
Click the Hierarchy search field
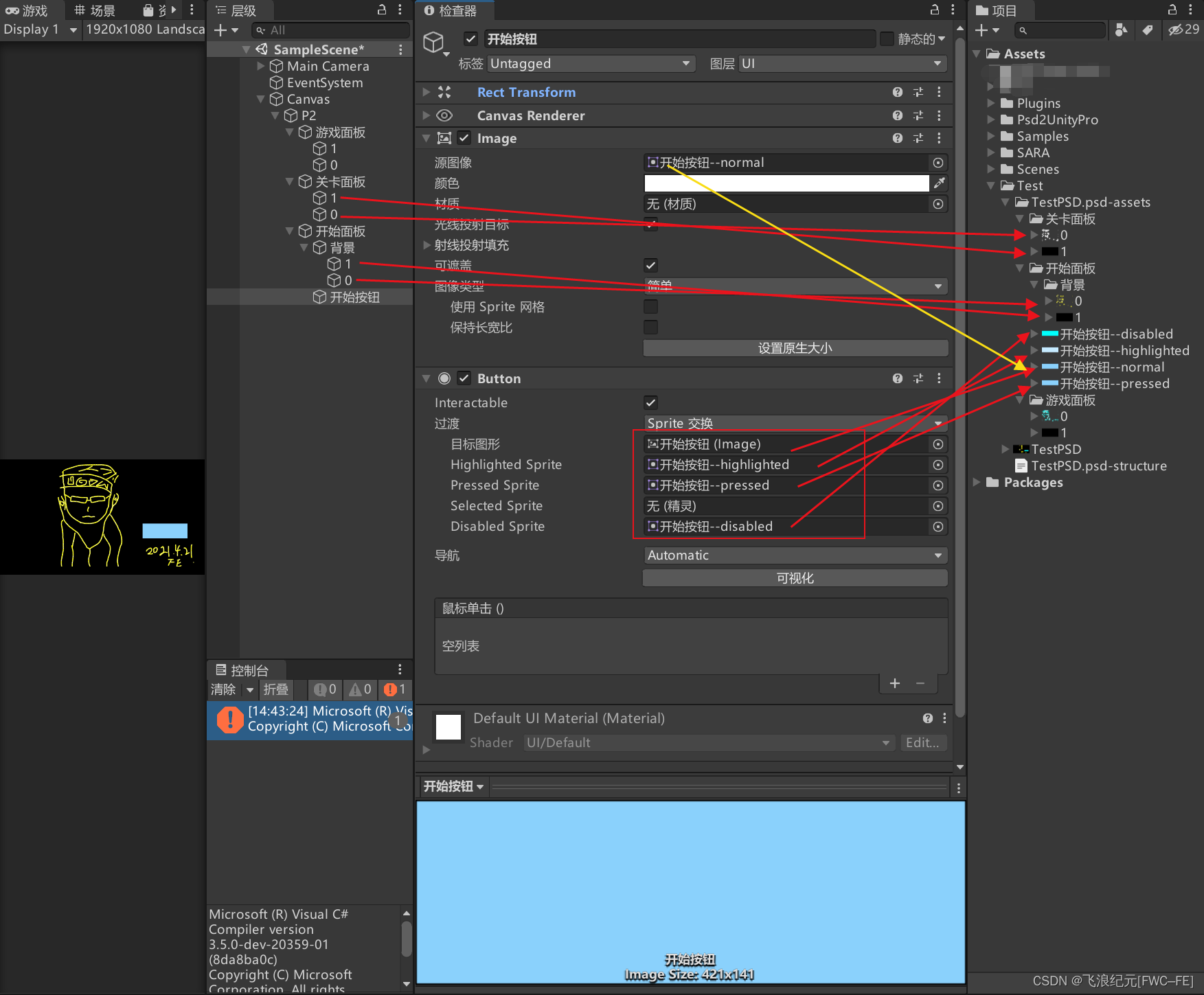pyautogui.click(x=330, y=30)
